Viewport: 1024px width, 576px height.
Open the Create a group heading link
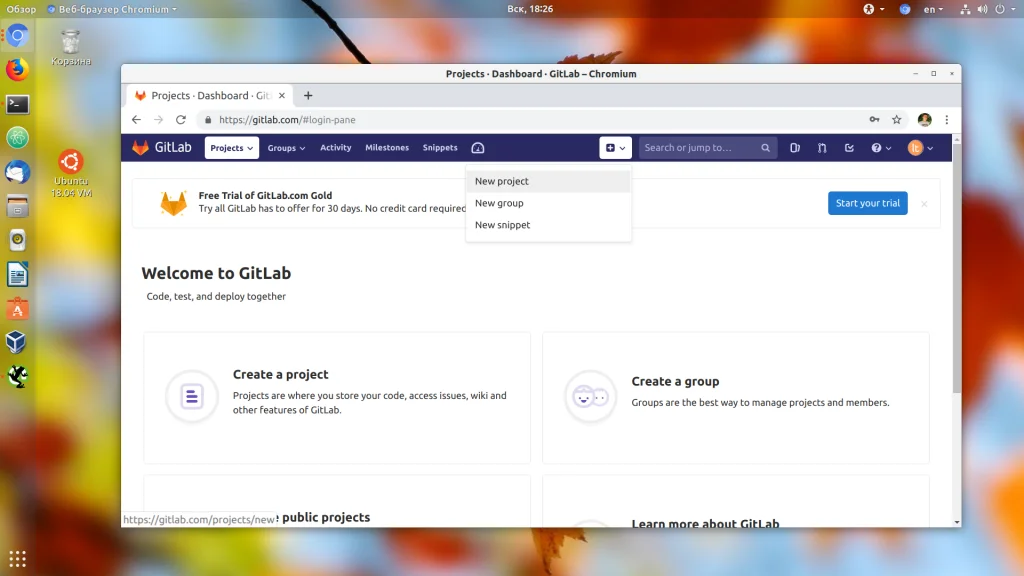tap(675, 381)
